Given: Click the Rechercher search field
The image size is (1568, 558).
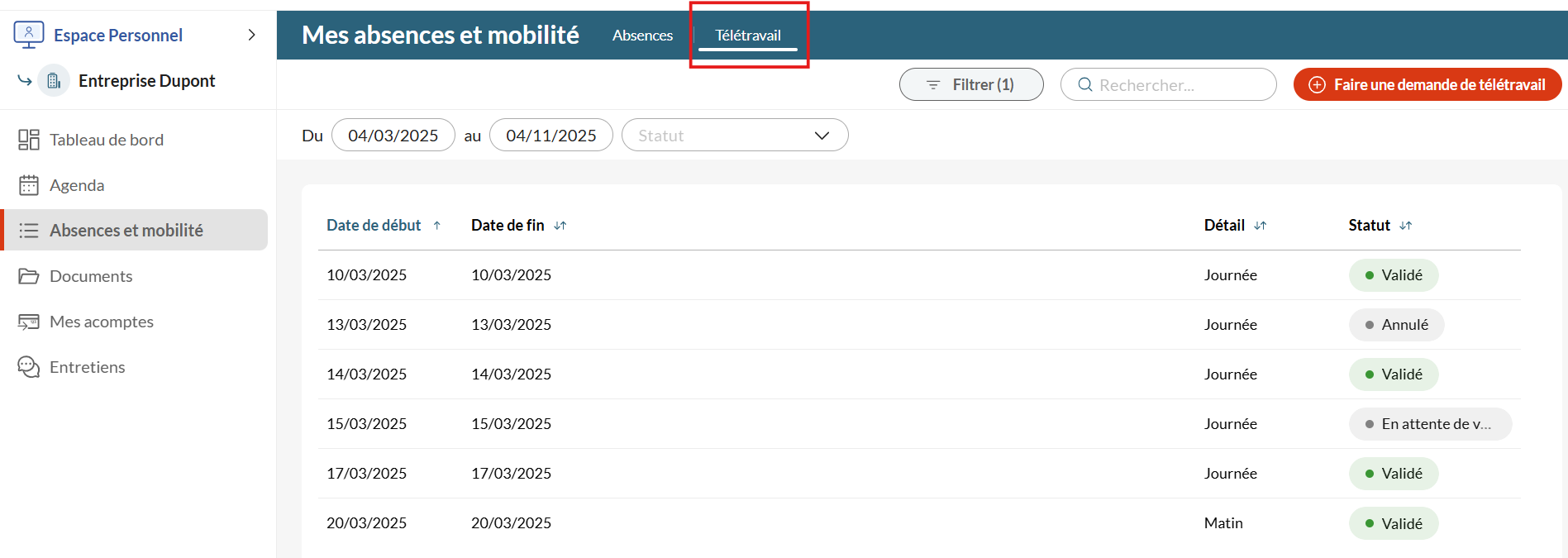Looking at the screenshot, I should 1168,84.
